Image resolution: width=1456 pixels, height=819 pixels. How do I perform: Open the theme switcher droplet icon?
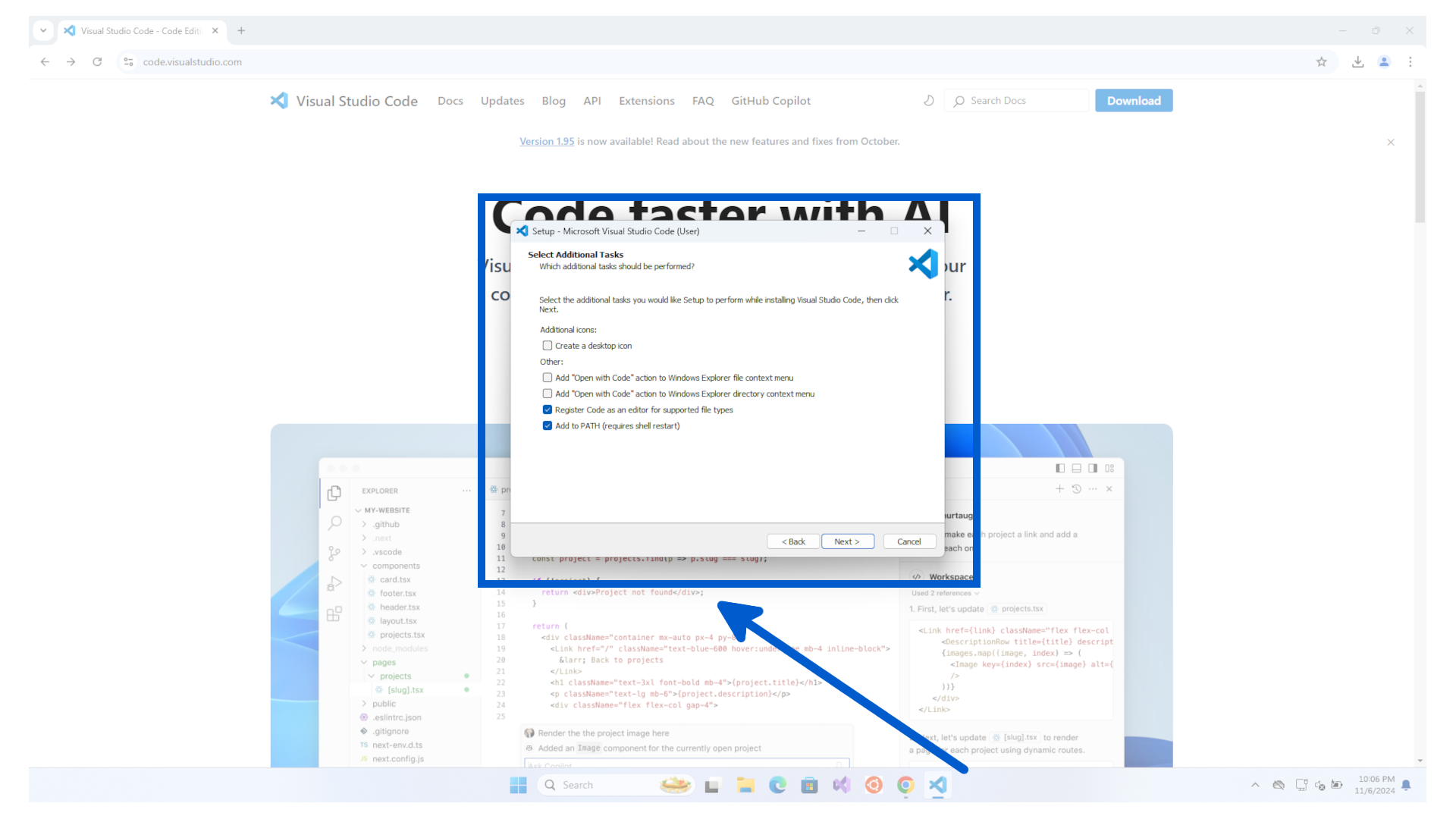tap(928, 100)
